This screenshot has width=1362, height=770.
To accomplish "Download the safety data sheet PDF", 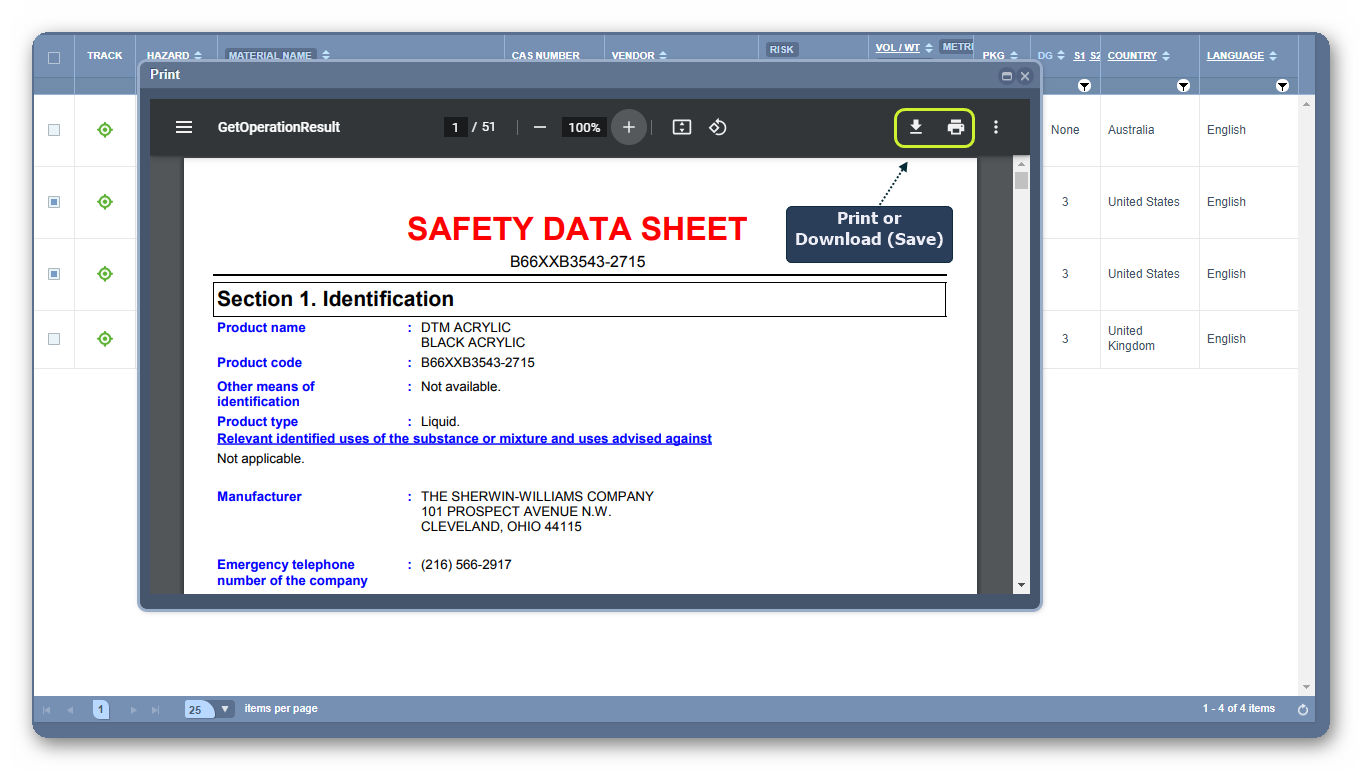I will (916, 127).
